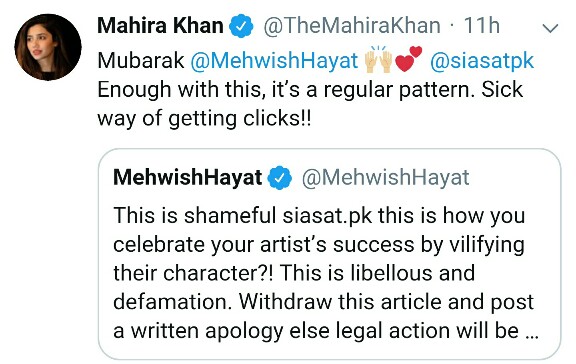Screen dimensions: 576x364
Task: Click Mahira Khan's verified badge
Action: (241, 26)
